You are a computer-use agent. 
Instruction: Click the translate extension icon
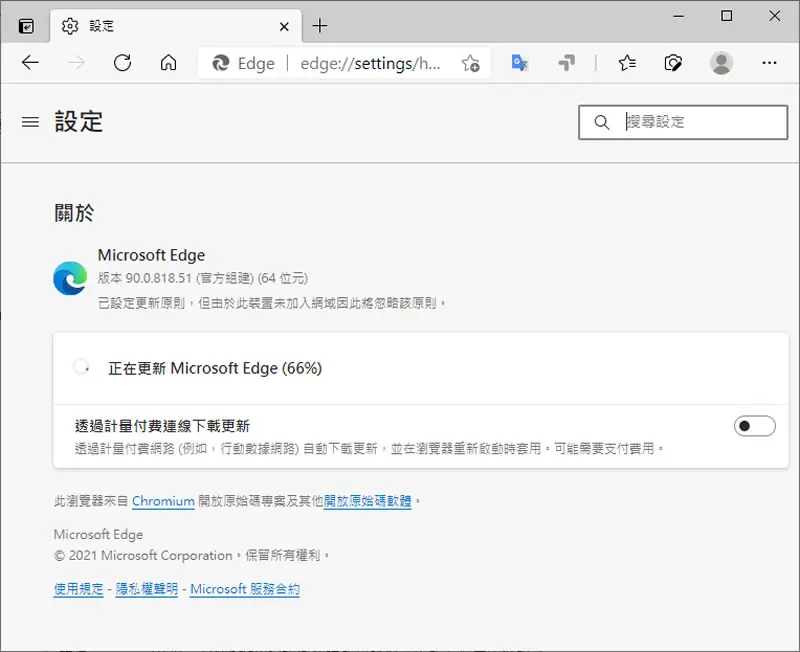pyautogui.click(x=519, y=63)
